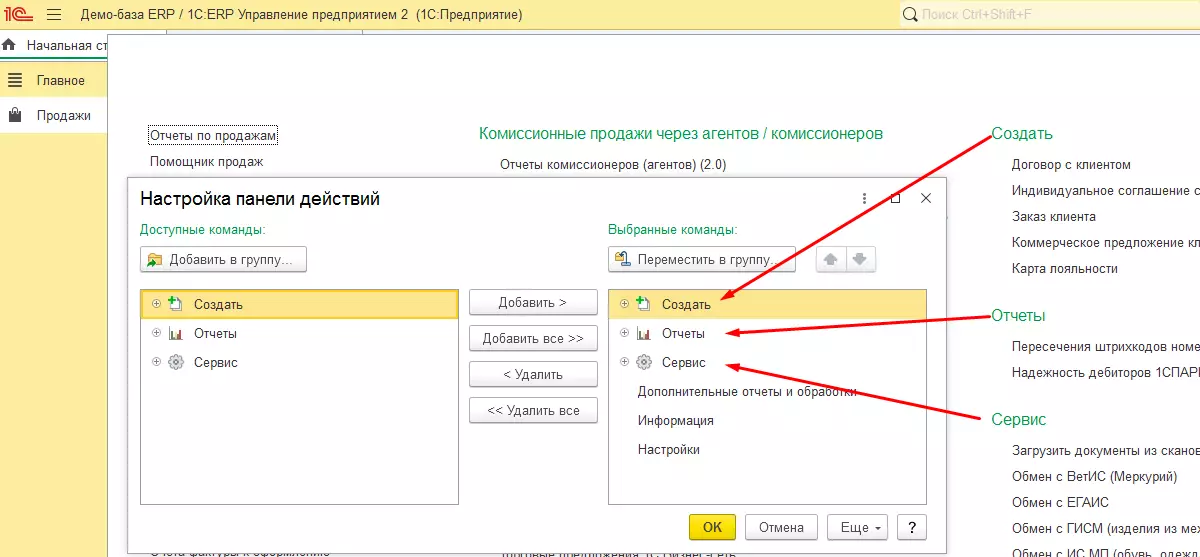
Task: Click the Главное section lines icon
Action: (x=14, y=80)
